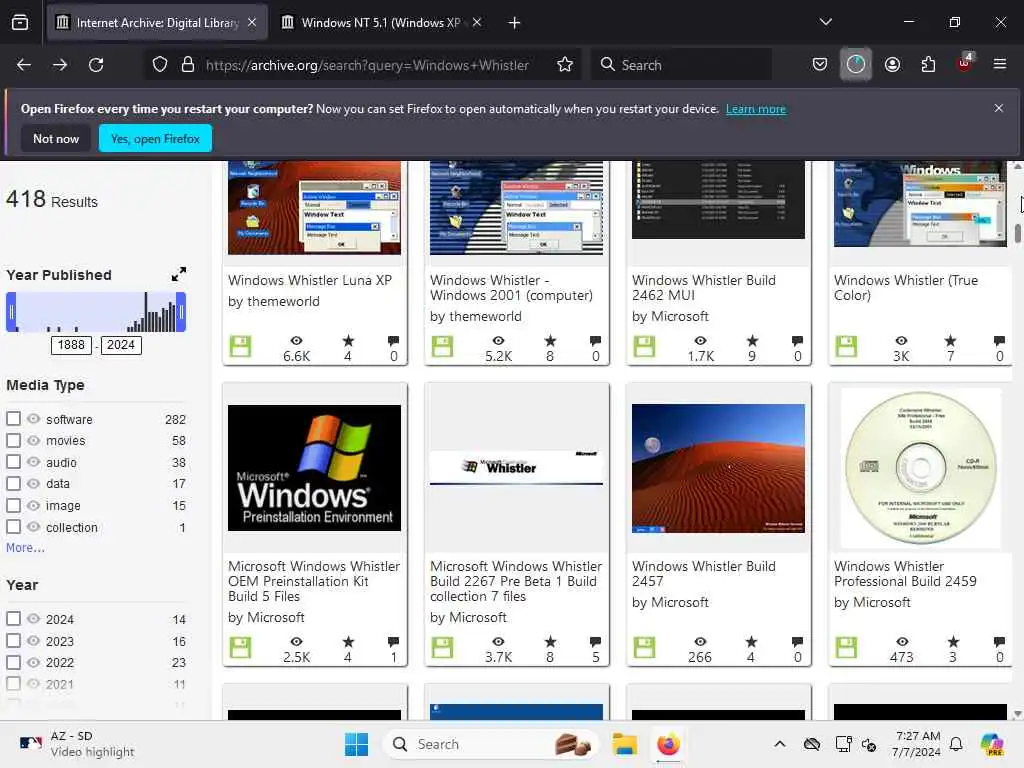Click views eye icon on Professional Build 2459
The width and height of the screenshot is (1024, 768).
pyautogui.click(x=902, y=641)
